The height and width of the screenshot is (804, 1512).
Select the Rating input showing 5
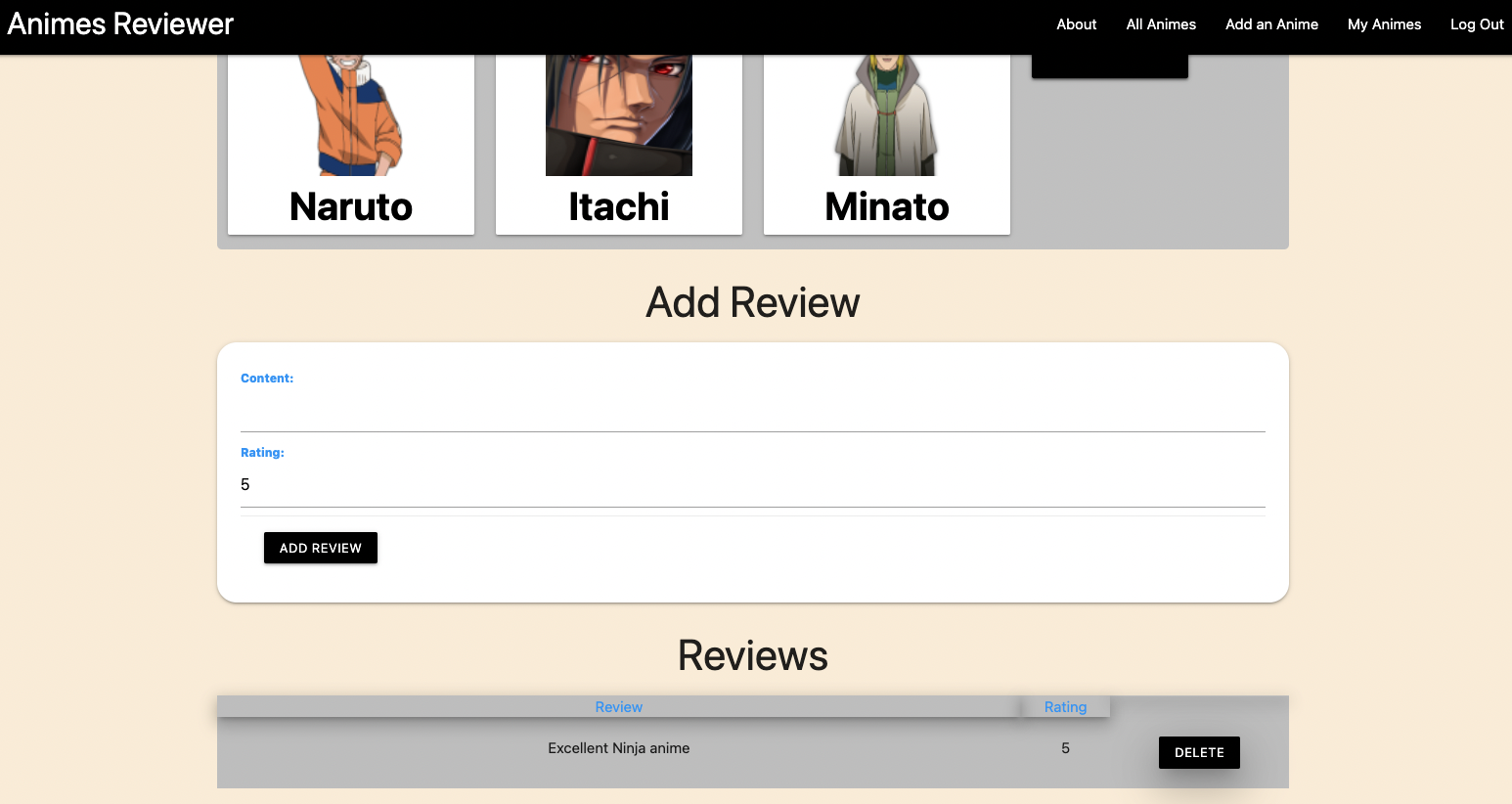(752, 485)
